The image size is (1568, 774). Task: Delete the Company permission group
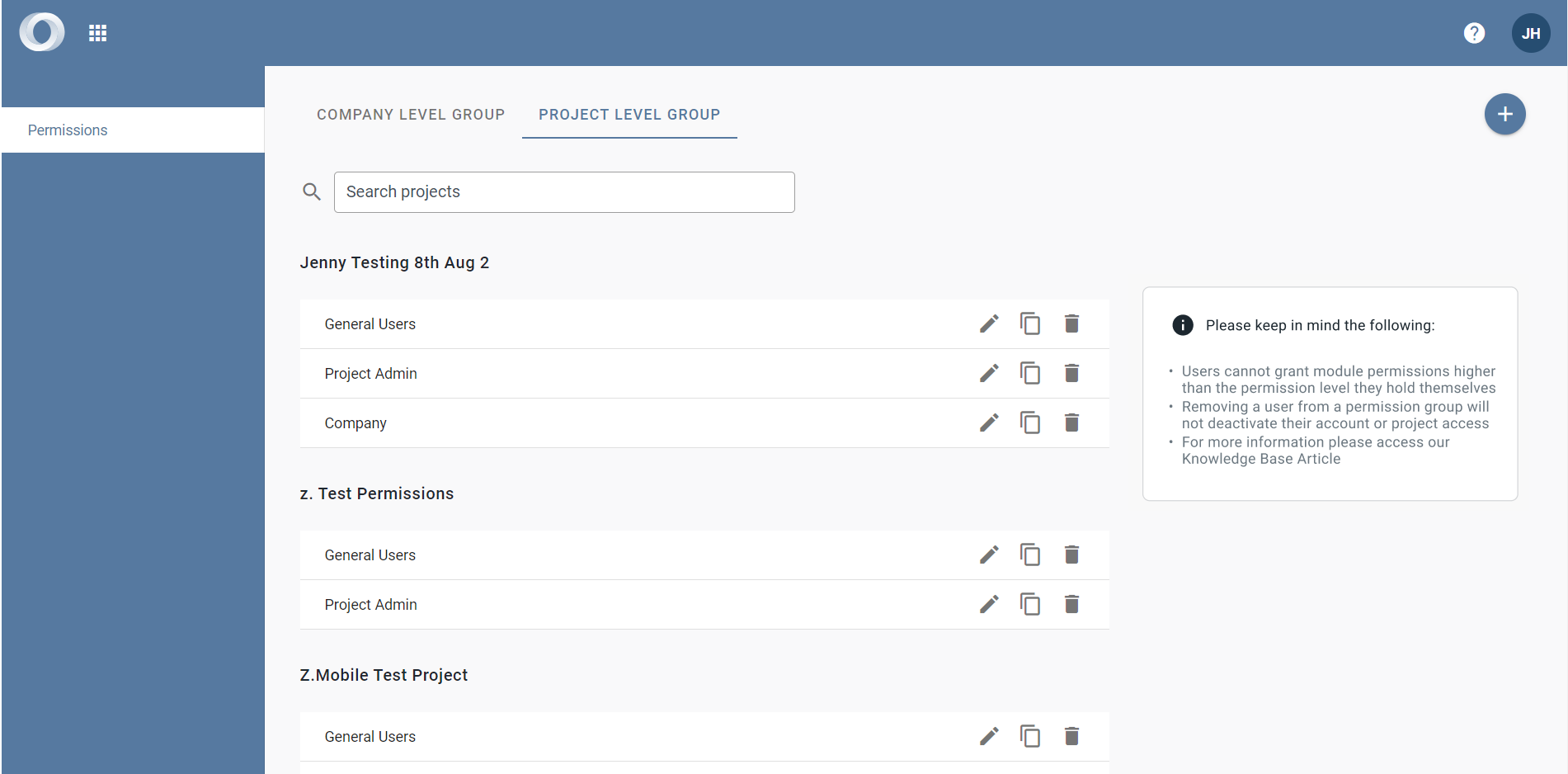tap(1071, 422)
